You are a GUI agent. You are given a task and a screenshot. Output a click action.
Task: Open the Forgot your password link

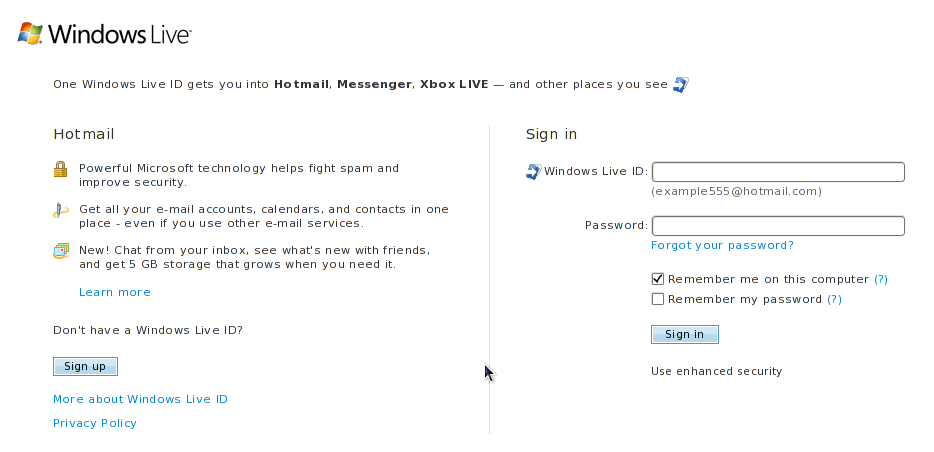[x=722, y=245]
